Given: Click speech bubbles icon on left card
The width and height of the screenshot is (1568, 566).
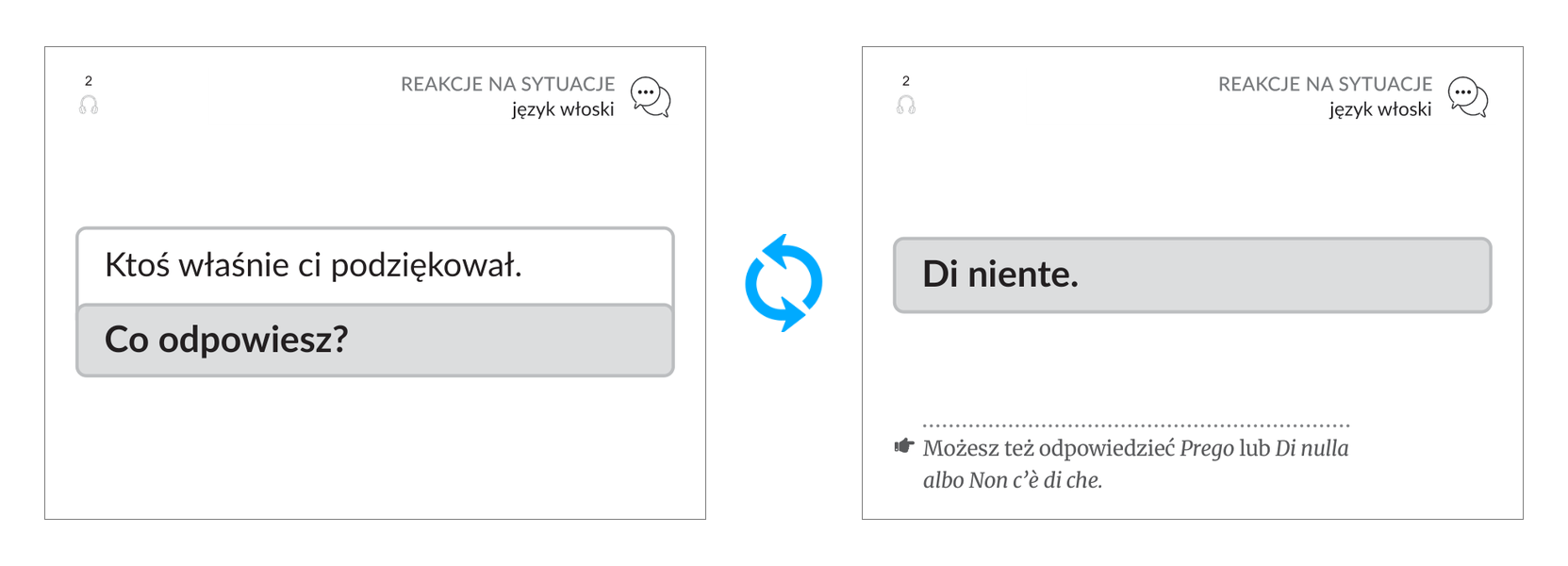Looking at the screenshot, I should click(x=651, y=97).
